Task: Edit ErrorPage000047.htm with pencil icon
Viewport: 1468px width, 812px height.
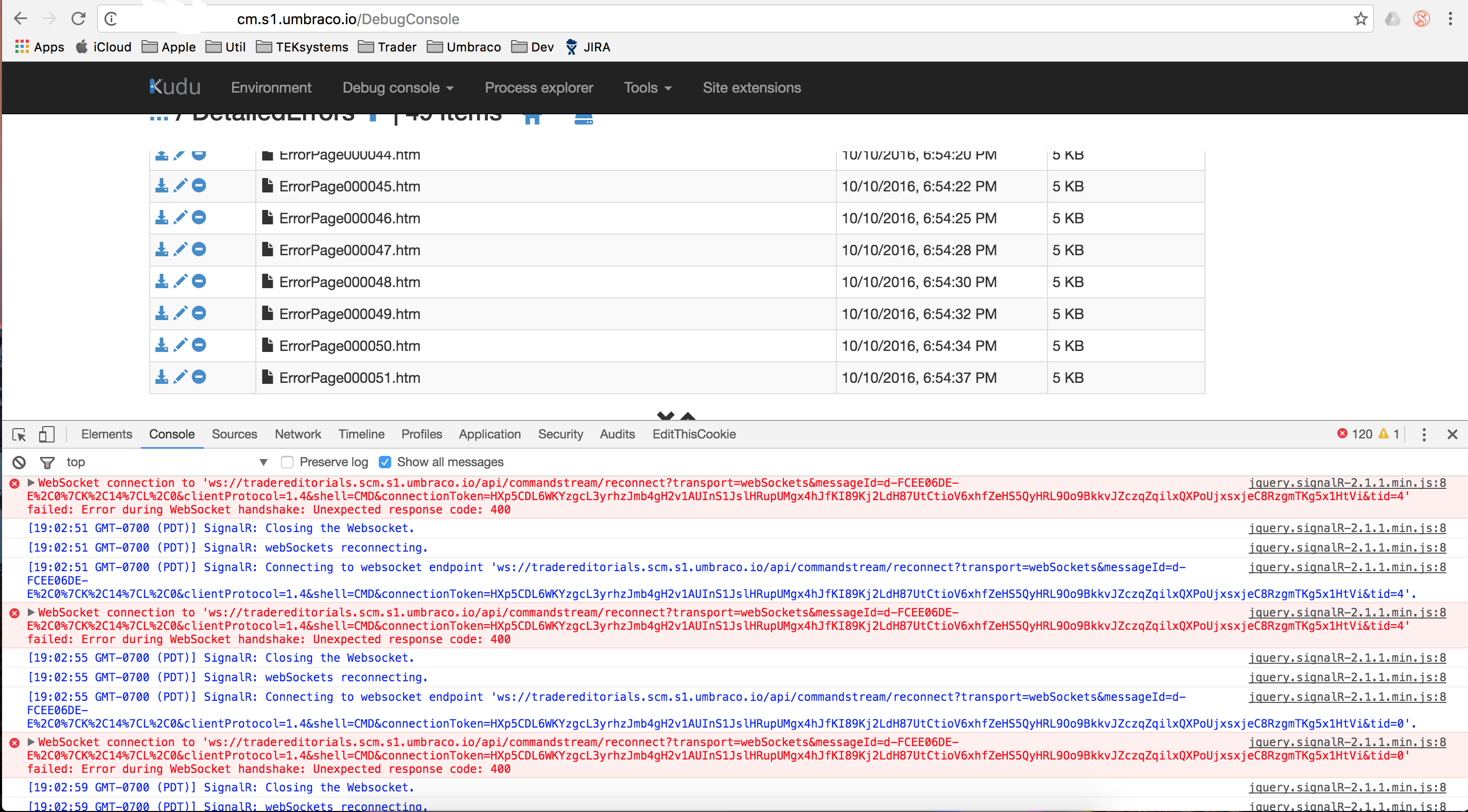Action: pos(180,250)
